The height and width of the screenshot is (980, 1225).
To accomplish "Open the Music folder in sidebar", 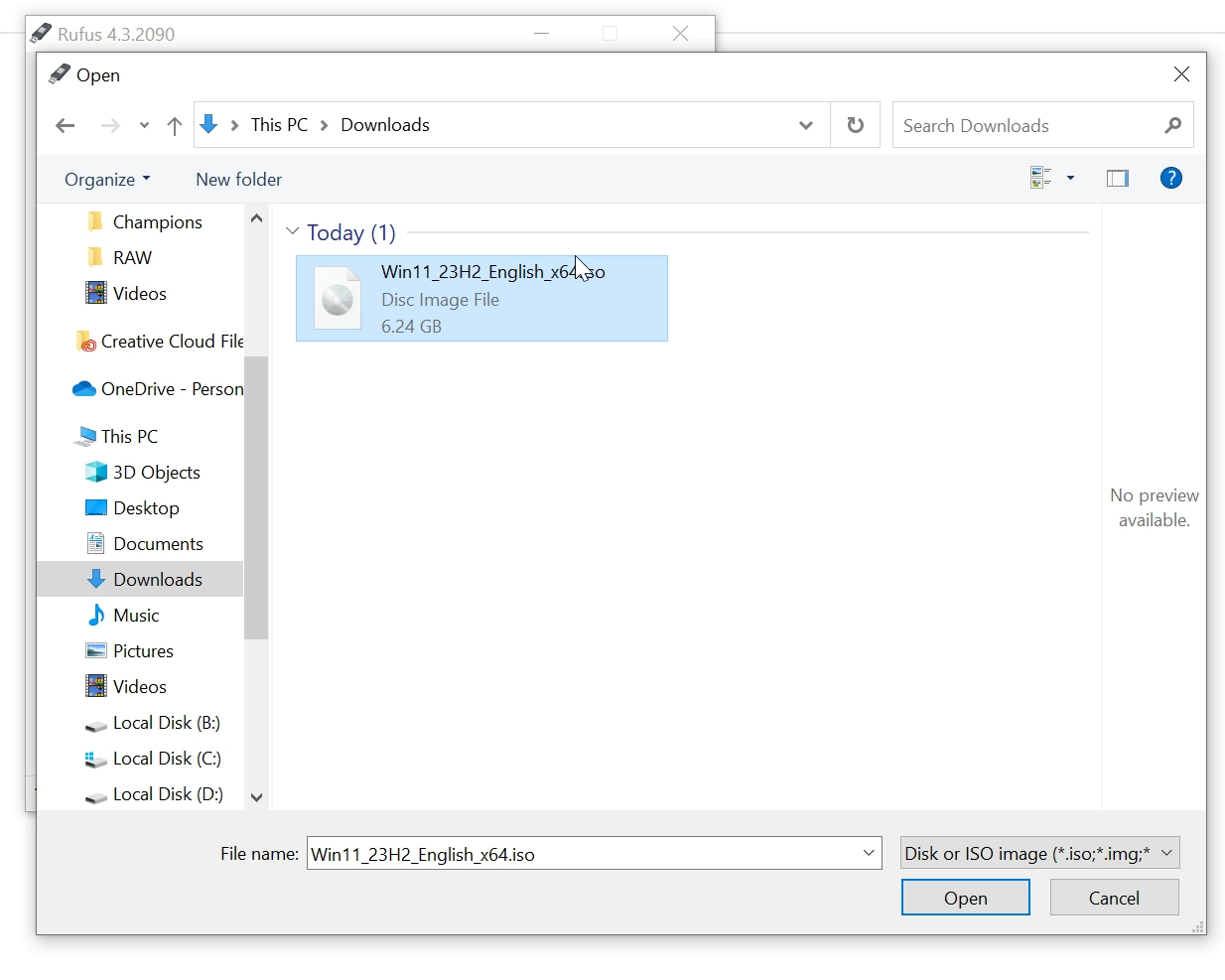I will pos(123,616).
